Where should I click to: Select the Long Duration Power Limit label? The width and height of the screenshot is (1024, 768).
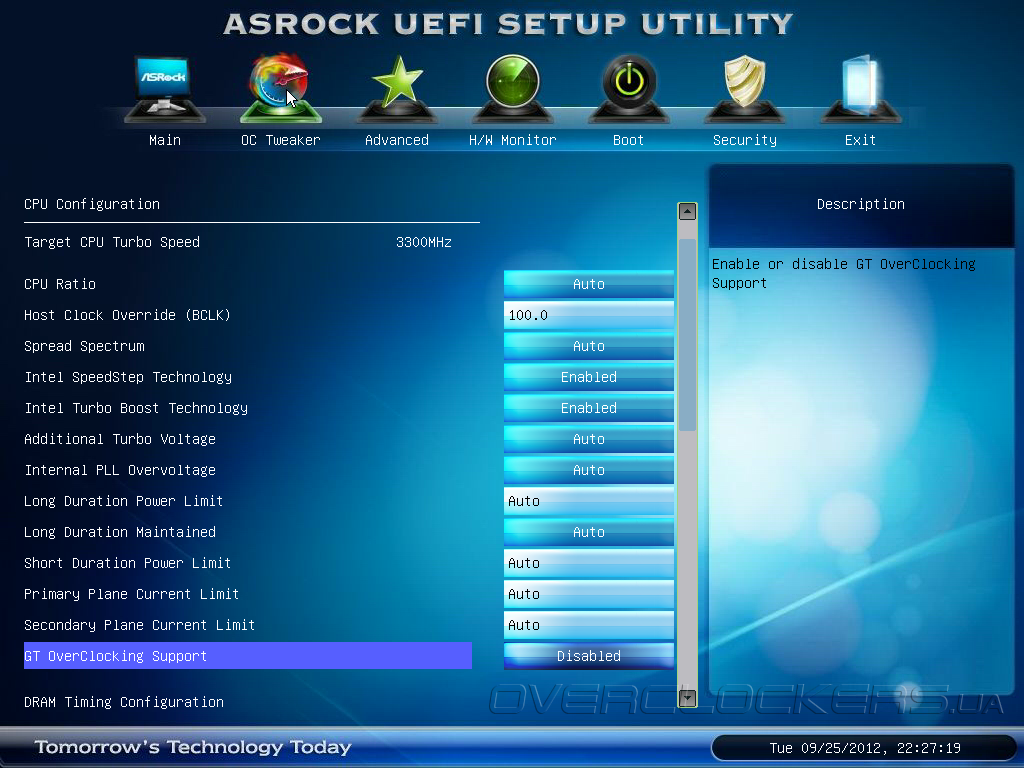(x=123, y=502)
